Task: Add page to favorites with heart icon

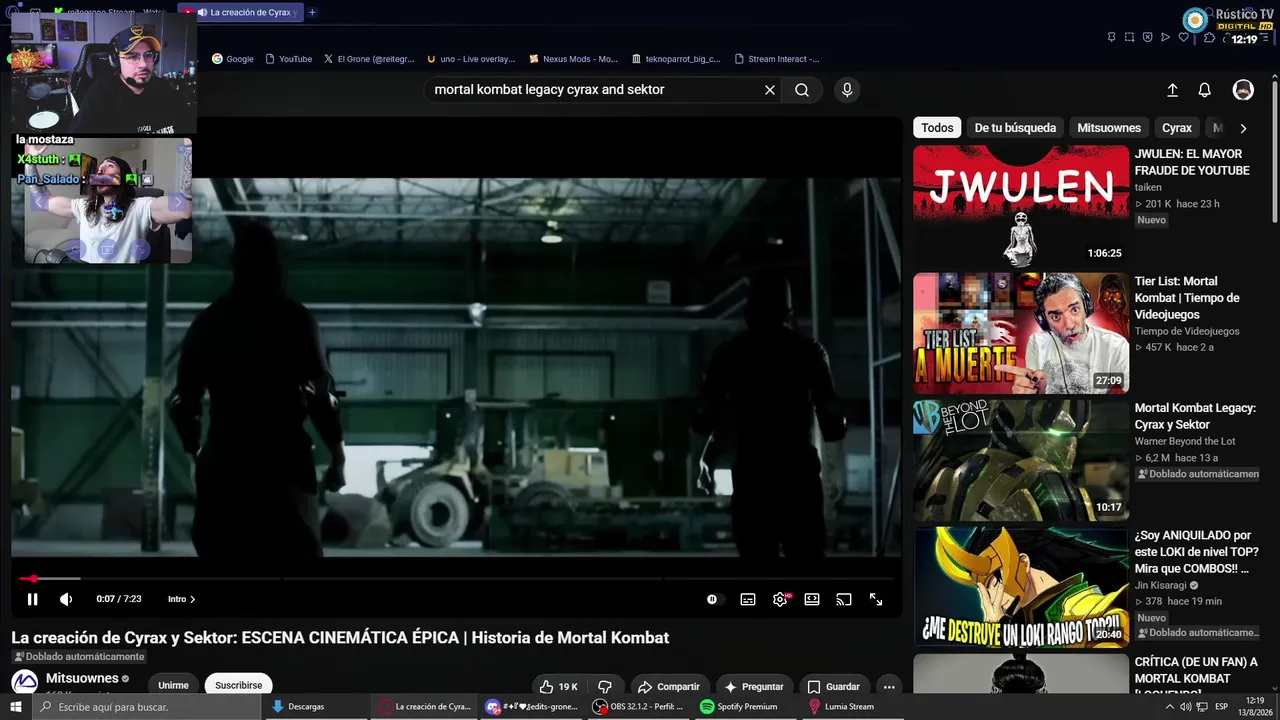Action: [1184, 37]
